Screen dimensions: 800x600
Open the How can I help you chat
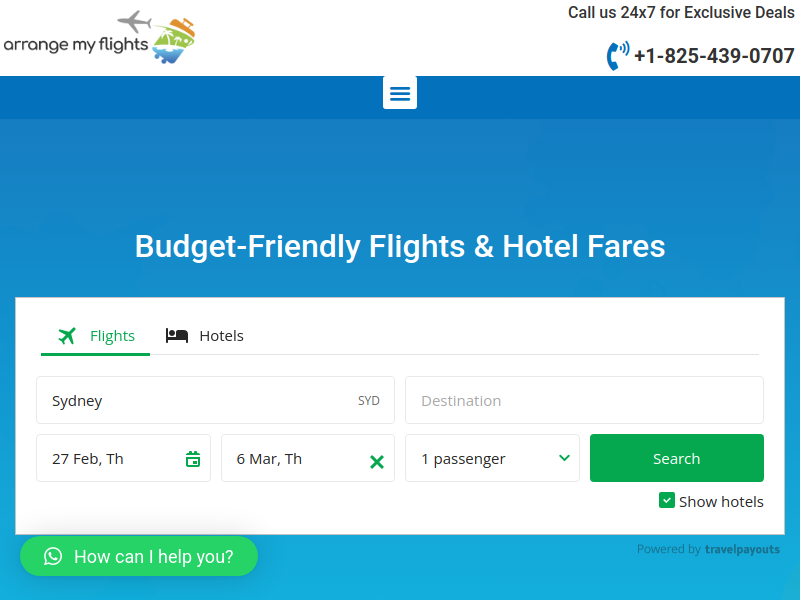click(x=139, y=556)
